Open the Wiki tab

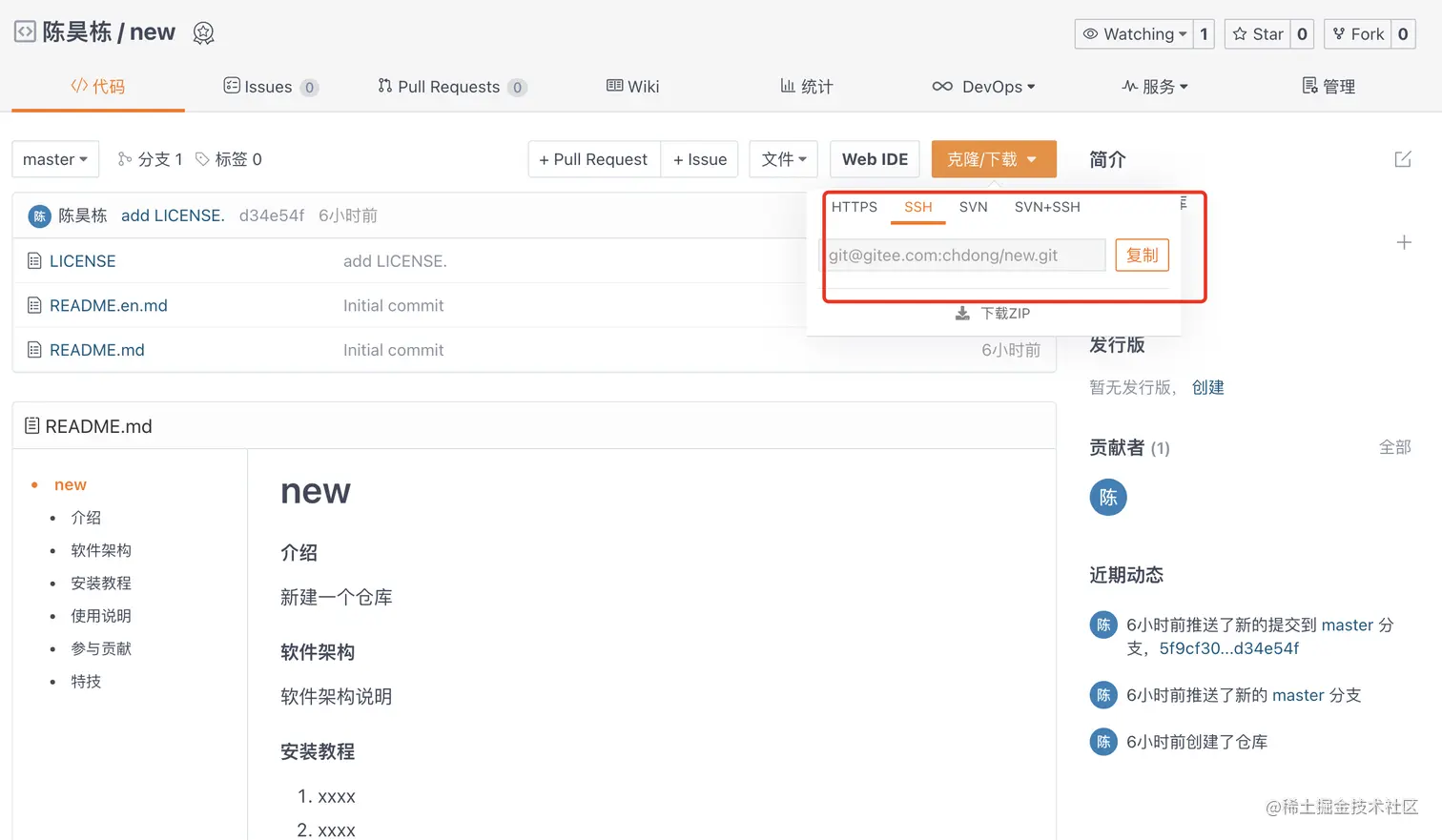coord(633,87)
